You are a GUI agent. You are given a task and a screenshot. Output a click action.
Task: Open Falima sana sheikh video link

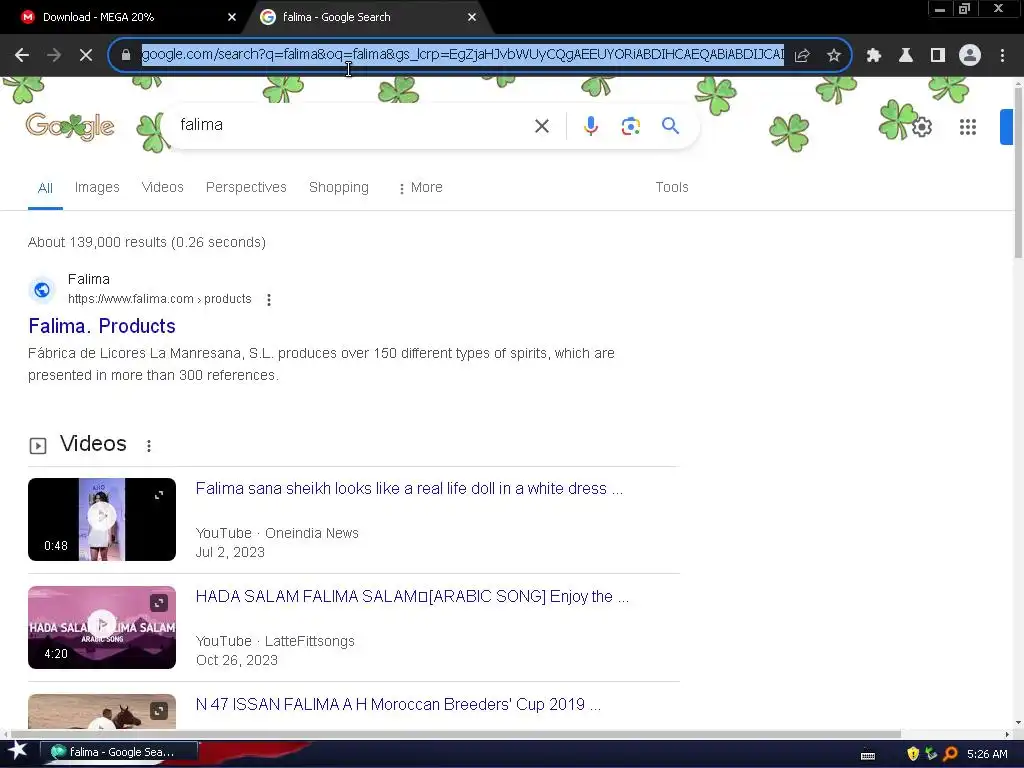(409, 488)
